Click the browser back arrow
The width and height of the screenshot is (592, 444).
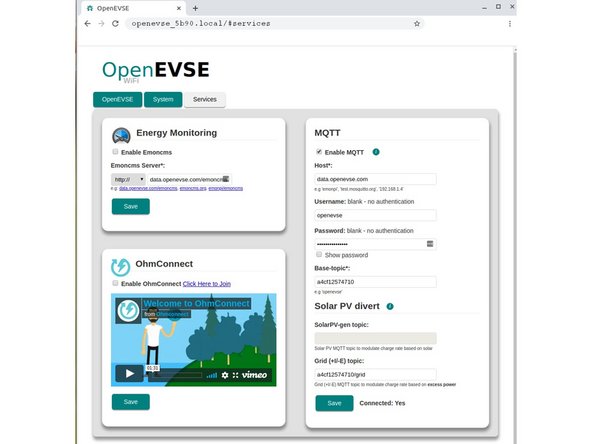coord(88,23)
